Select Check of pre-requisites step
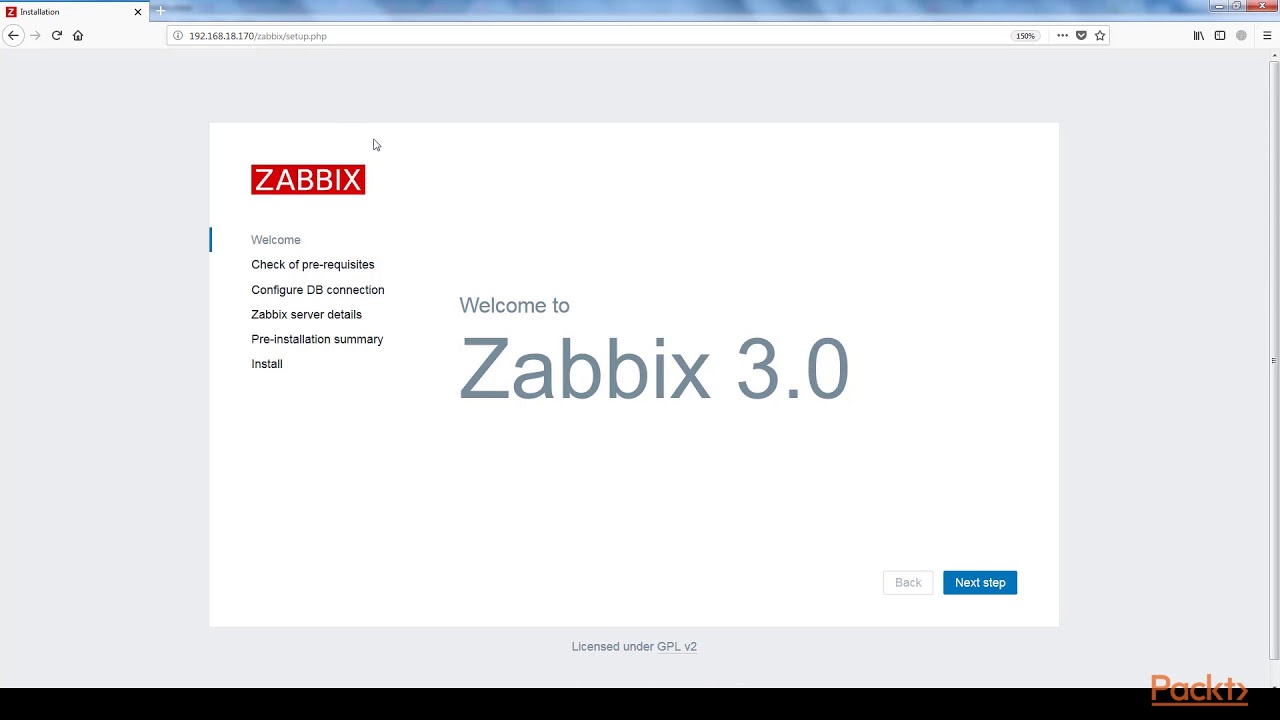Image resolution: width=1280 pixels, height=720 pixels. (313, 265)
